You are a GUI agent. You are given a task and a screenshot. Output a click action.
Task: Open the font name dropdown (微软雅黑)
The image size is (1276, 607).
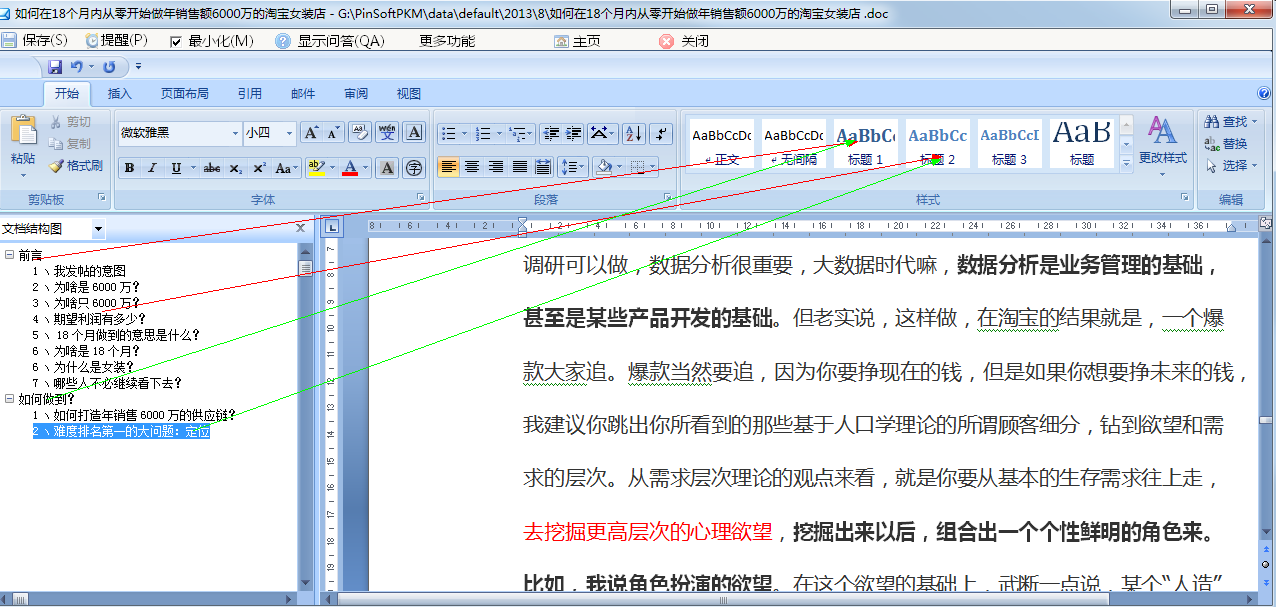point(236,133)
